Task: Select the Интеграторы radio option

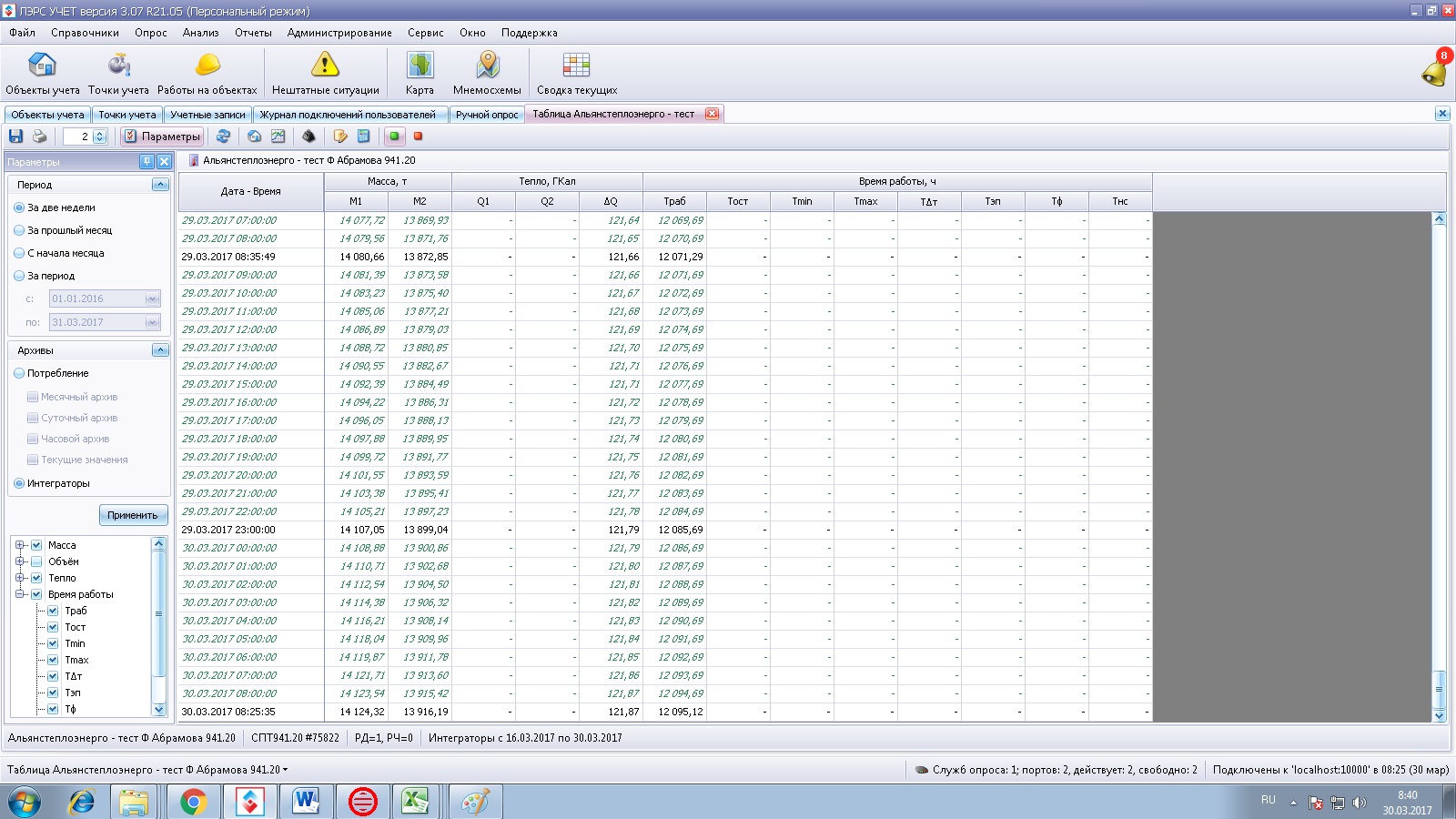Action: tap(19, 483)
